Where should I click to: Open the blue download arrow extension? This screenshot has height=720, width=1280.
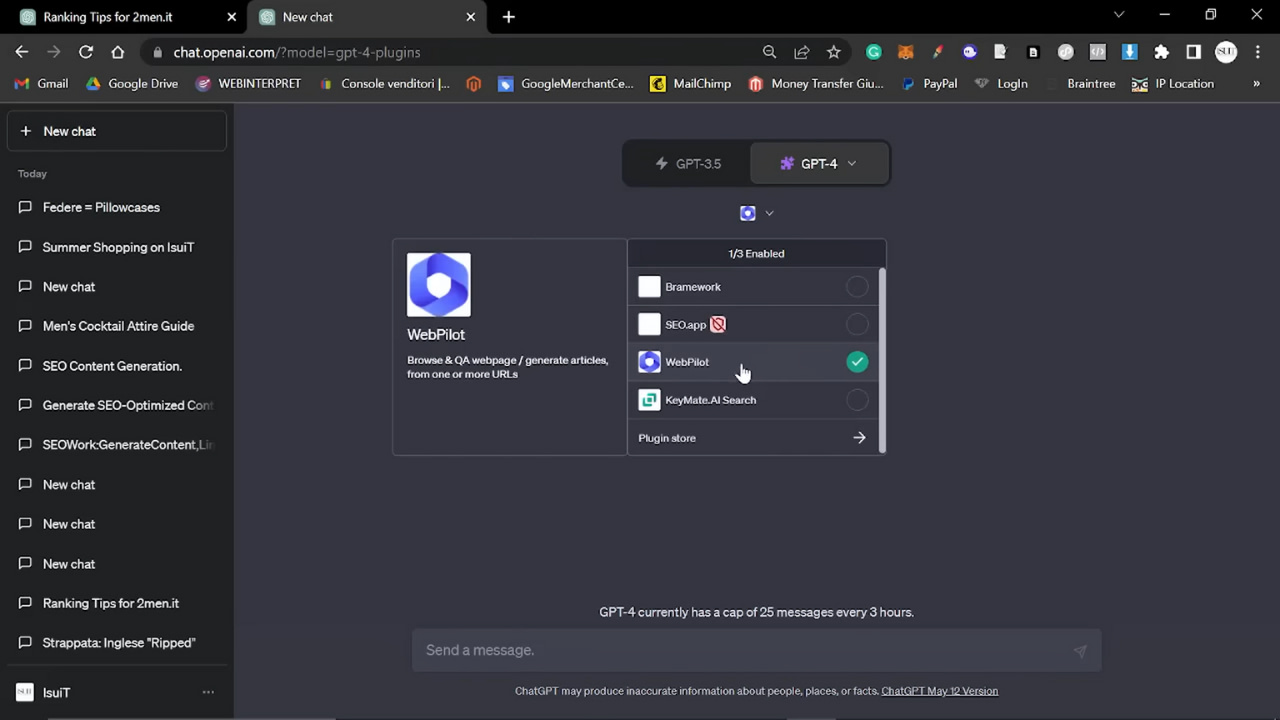tap(1129, 52)
